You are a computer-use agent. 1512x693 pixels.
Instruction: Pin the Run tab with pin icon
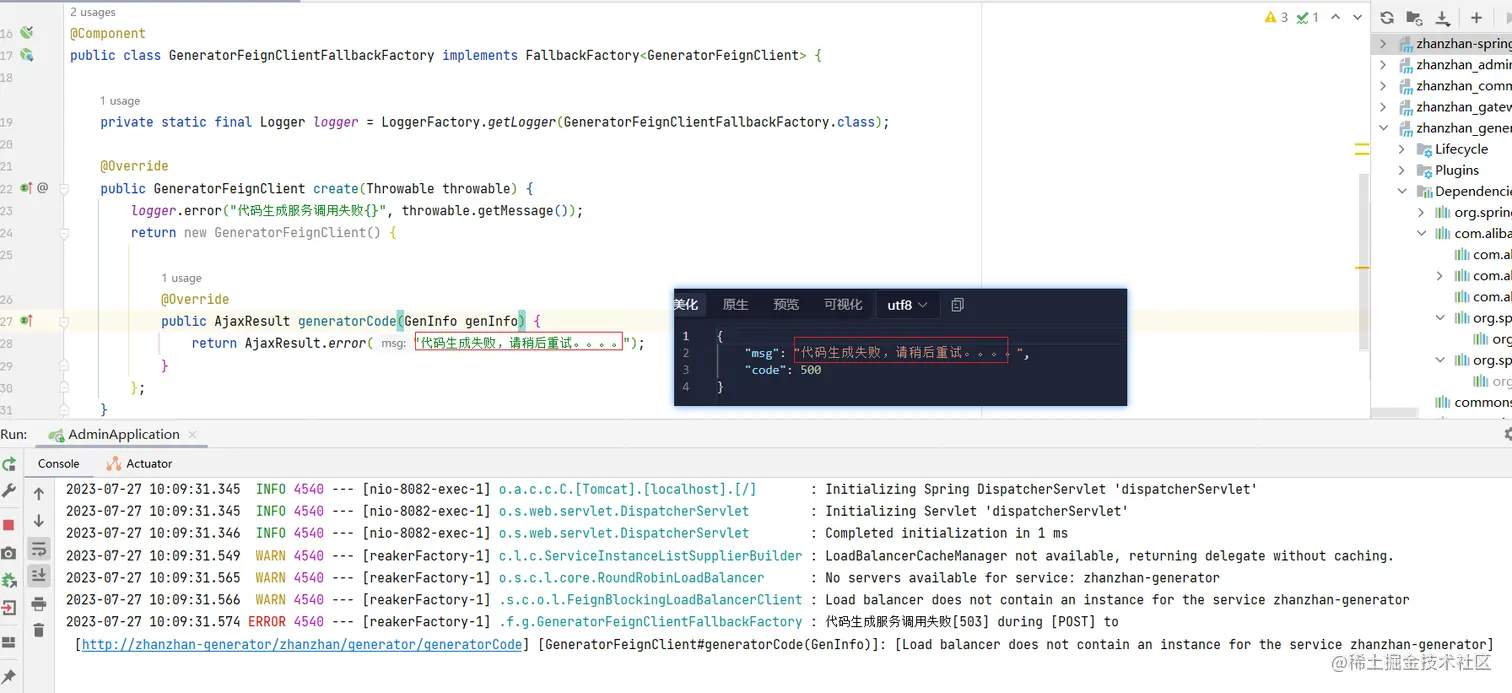pos(9,677)
